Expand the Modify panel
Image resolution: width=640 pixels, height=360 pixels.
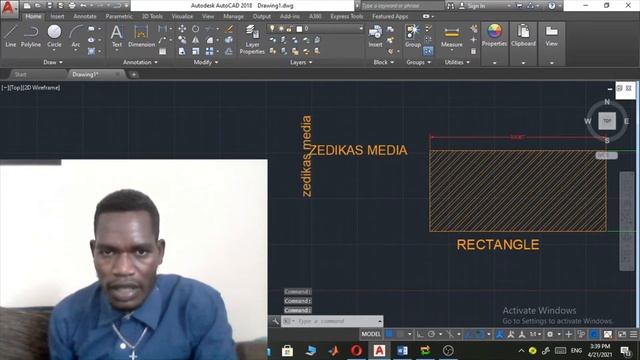coord(206,62)
